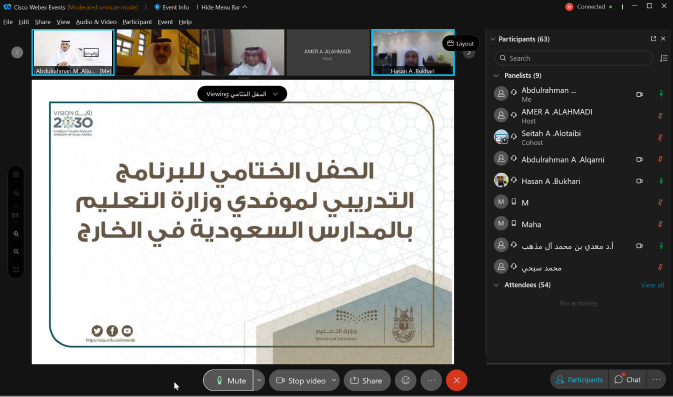Click Stop video button

click(300, 380)
